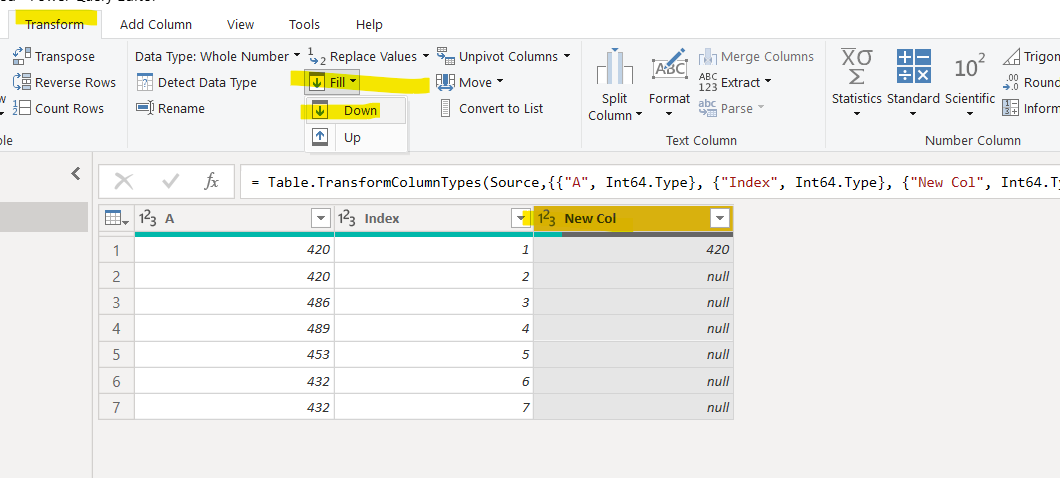
Task: Click the Rounding icon
Action: point(1011,82)
